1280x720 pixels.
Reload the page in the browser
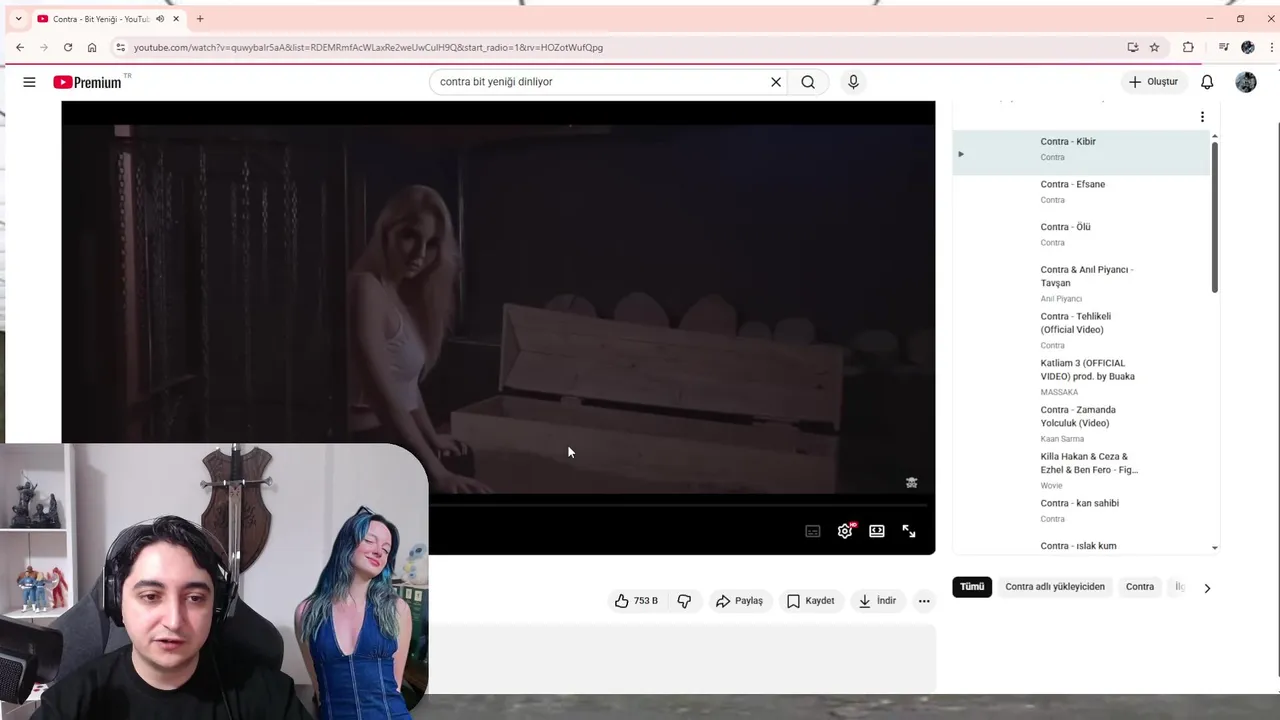(x=68, y=47)
